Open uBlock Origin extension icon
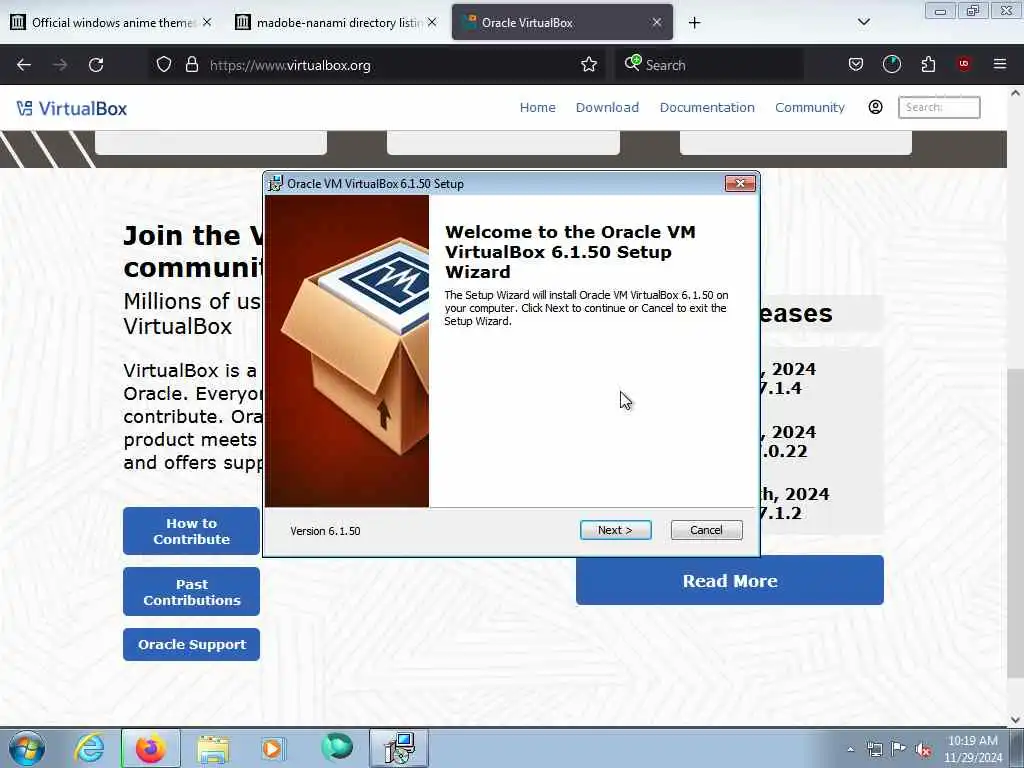Screen dimensions: 1024x768 pyautogui.click(x=964, y=64)
